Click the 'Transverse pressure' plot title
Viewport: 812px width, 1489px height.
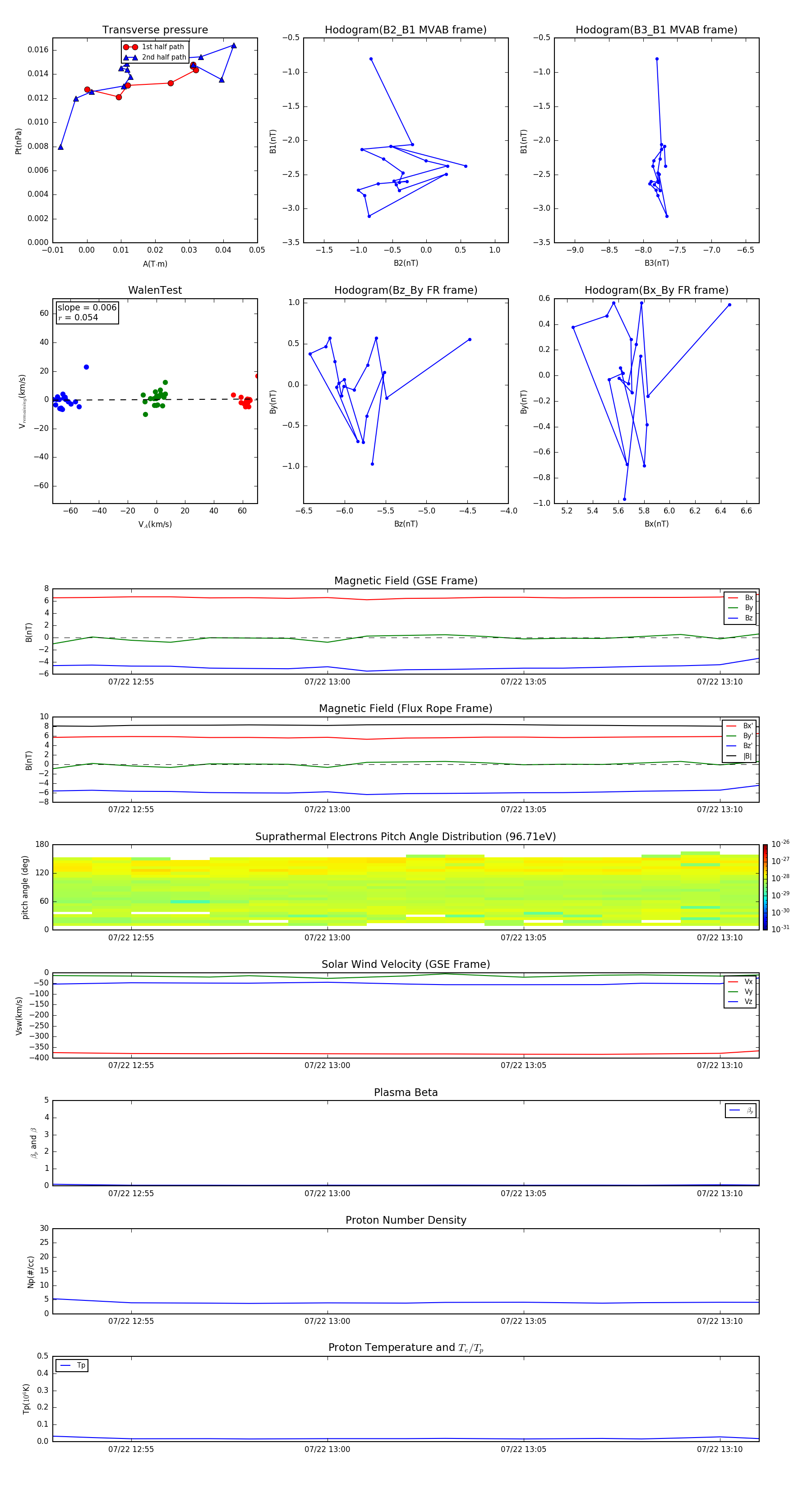pyautogui.click(x=155, y=30)
